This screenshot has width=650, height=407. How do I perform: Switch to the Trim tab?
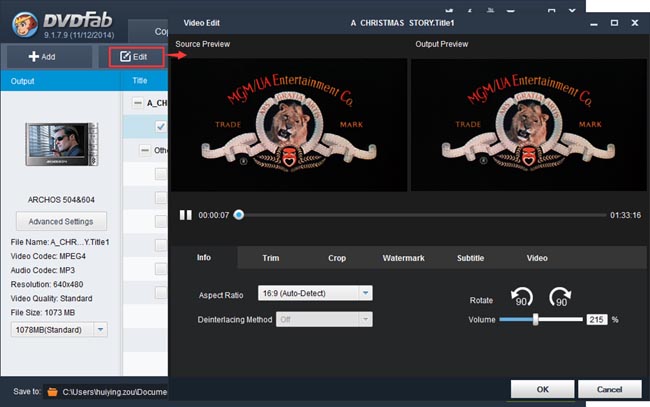click(x=271, y=258)
